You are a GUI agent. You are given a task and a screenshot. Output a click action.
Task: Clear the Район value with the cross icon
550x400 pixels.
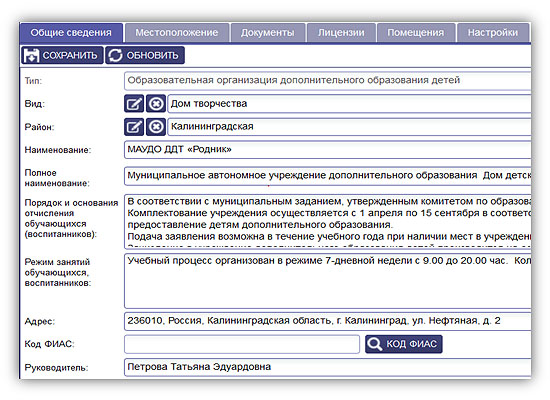pyautogui.click(x=156, y=127)
